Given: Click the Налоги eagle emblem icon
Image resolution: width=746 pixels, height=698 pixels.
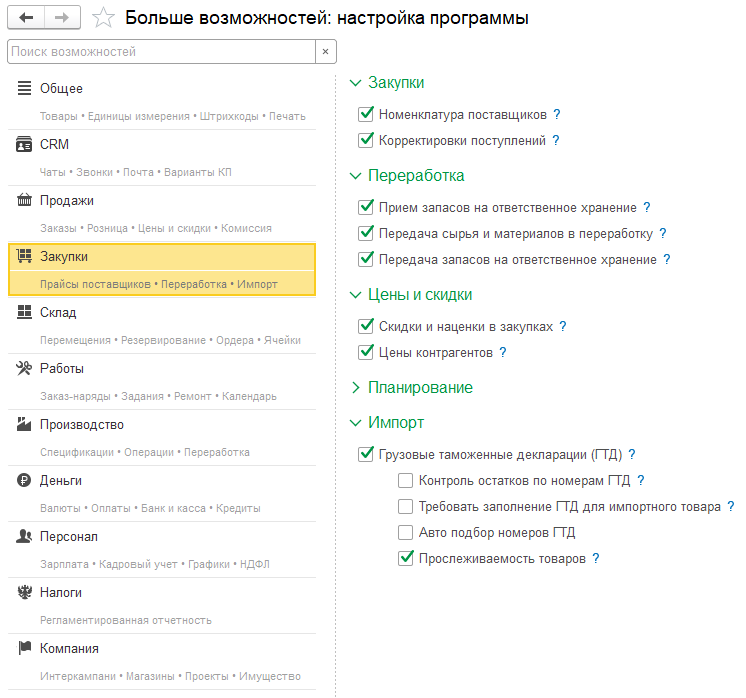Looking at the screenshot, I should click(x=24, y=592).
